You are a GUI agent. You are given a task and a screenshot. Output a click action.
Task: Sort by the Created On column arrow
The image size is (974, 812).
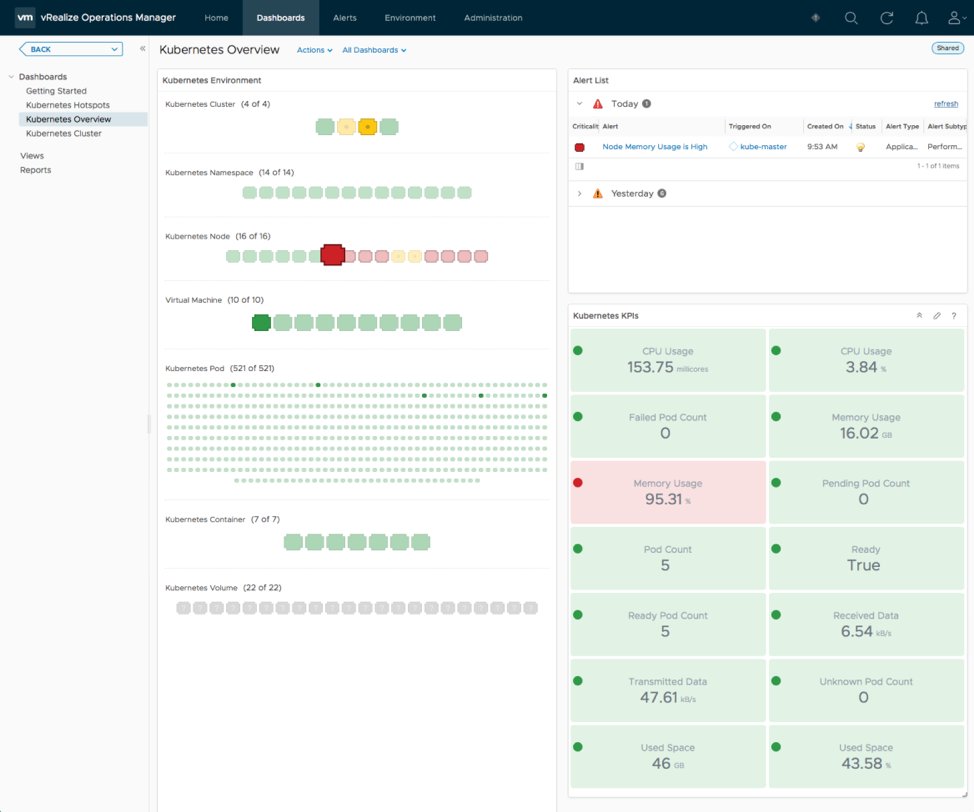point(850,126)
